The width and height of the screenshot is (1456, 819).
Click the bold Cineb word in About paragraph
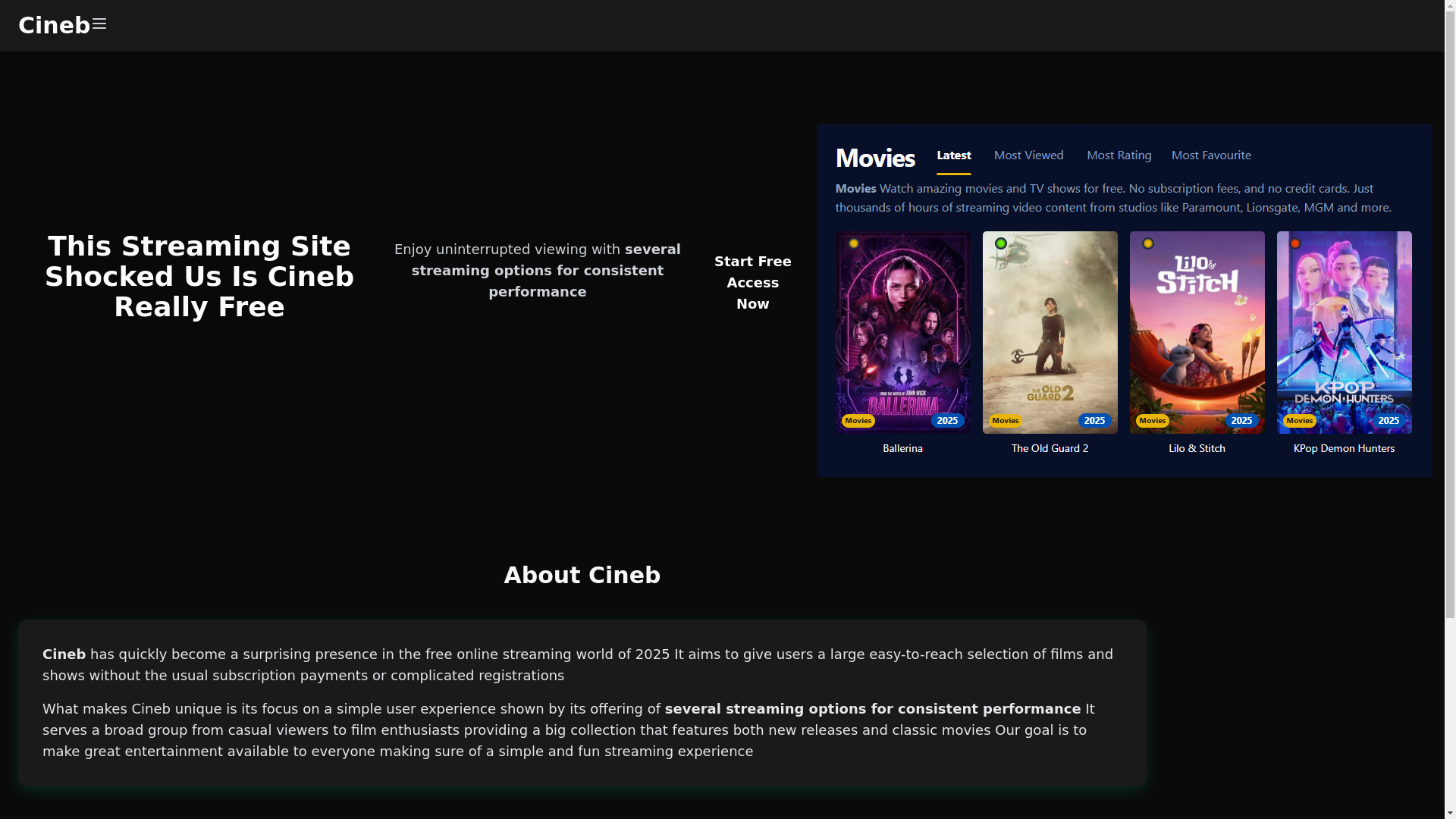point(64,654)
